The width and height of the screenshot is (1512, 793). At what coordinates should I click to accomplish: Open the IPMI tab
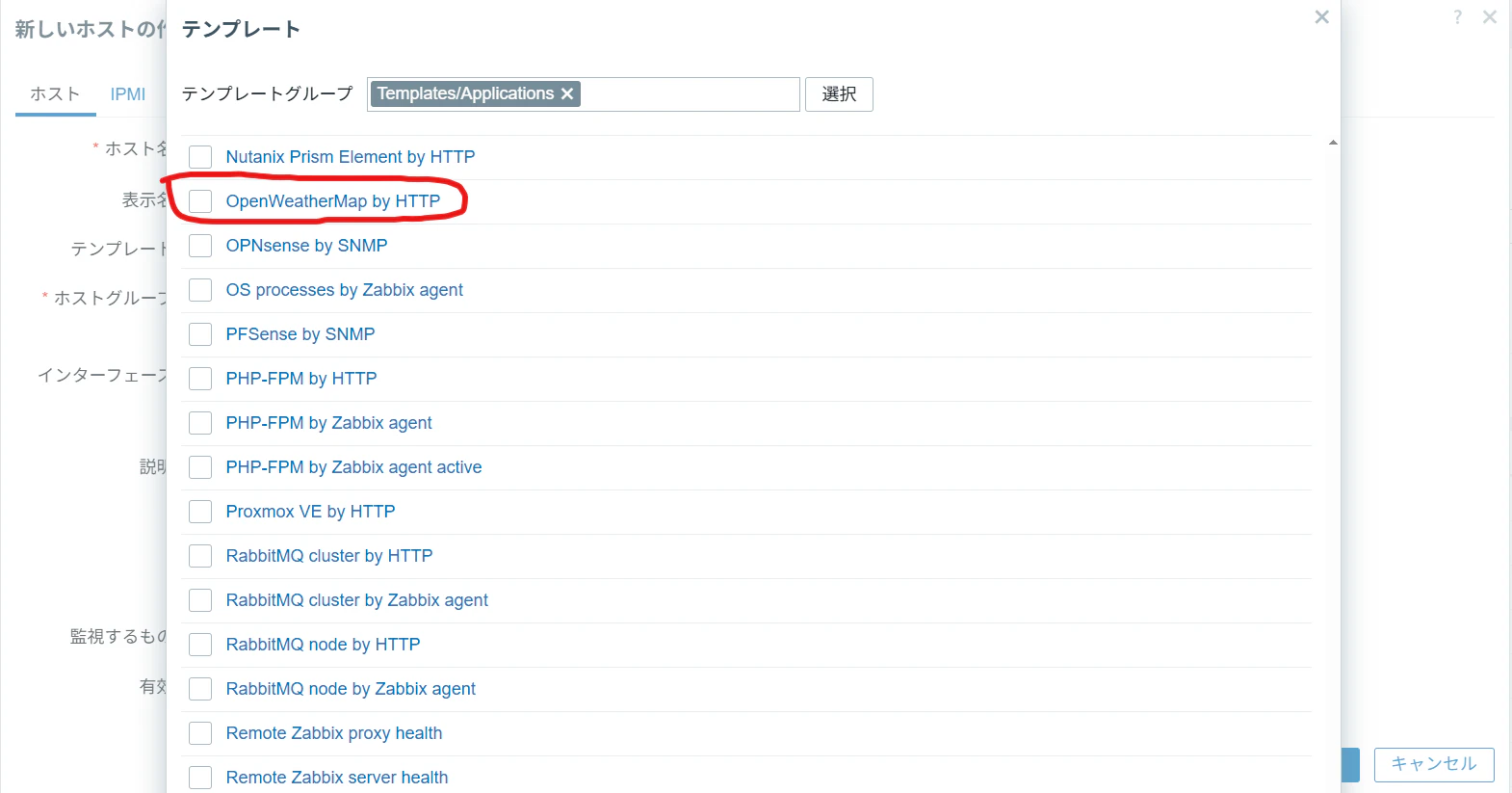click(x=128, y=93)
